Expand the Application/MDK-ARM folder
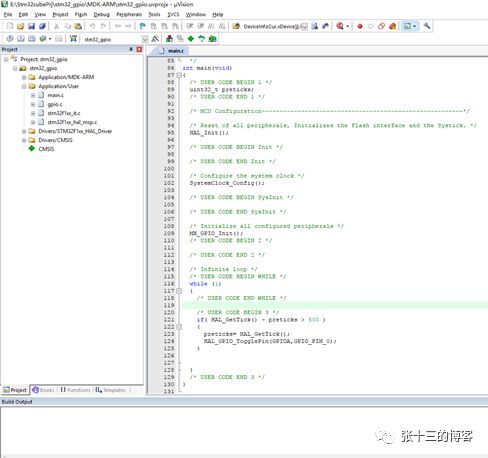Viewport: 488px width, 458px height. point(24,77)
